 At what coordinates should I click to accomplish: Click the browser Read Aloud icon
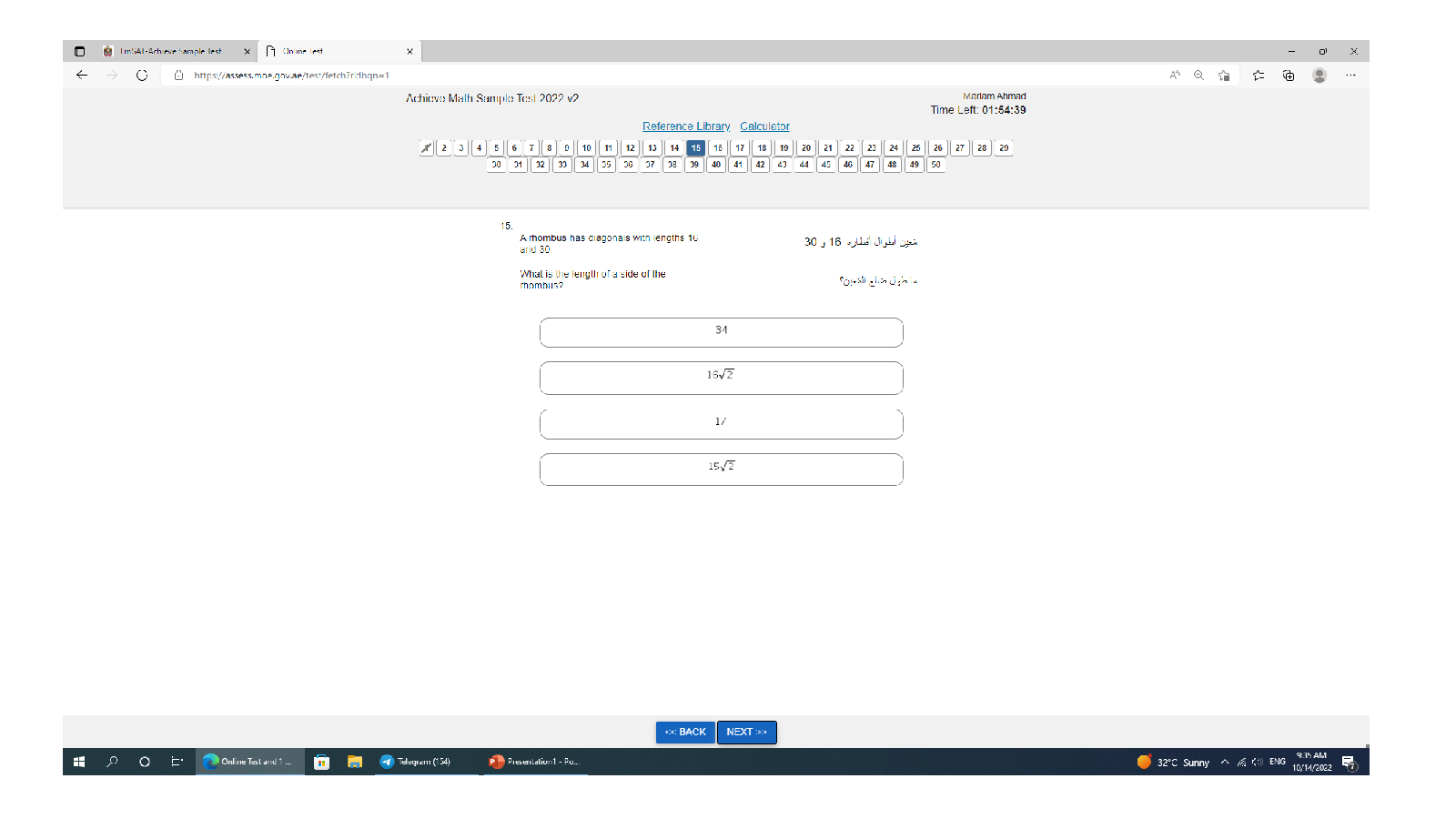pyautogui.click(x=1175, y=76)
